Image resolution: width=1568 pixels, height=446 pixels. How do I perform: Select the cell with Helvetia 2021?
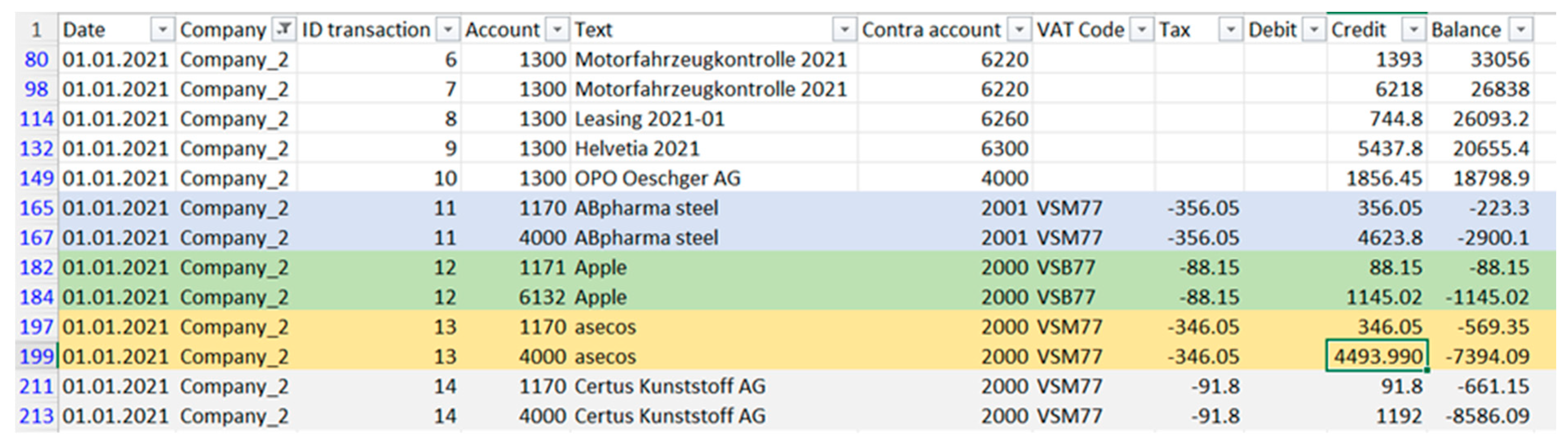pos(714,148)
